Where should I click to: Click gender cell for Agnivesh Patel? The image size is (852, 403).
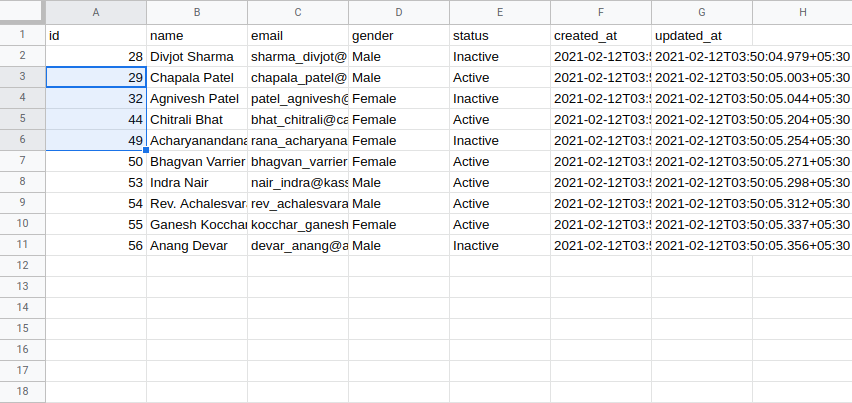(399, 98)
